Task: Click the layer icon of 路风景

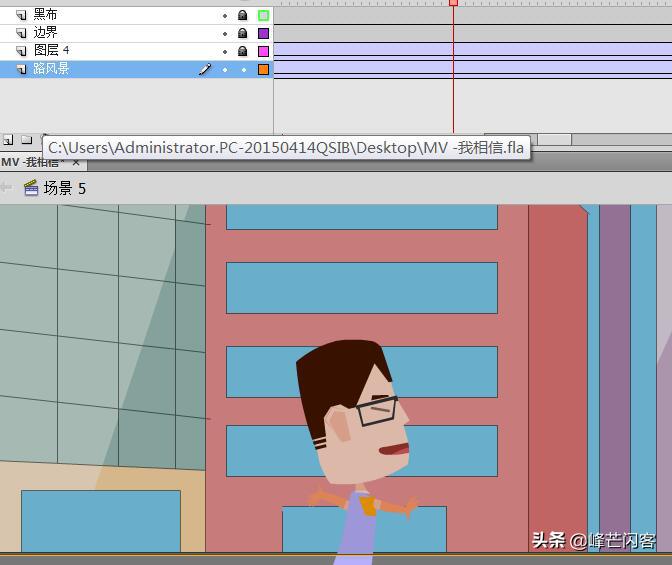Action: (21, 69)
